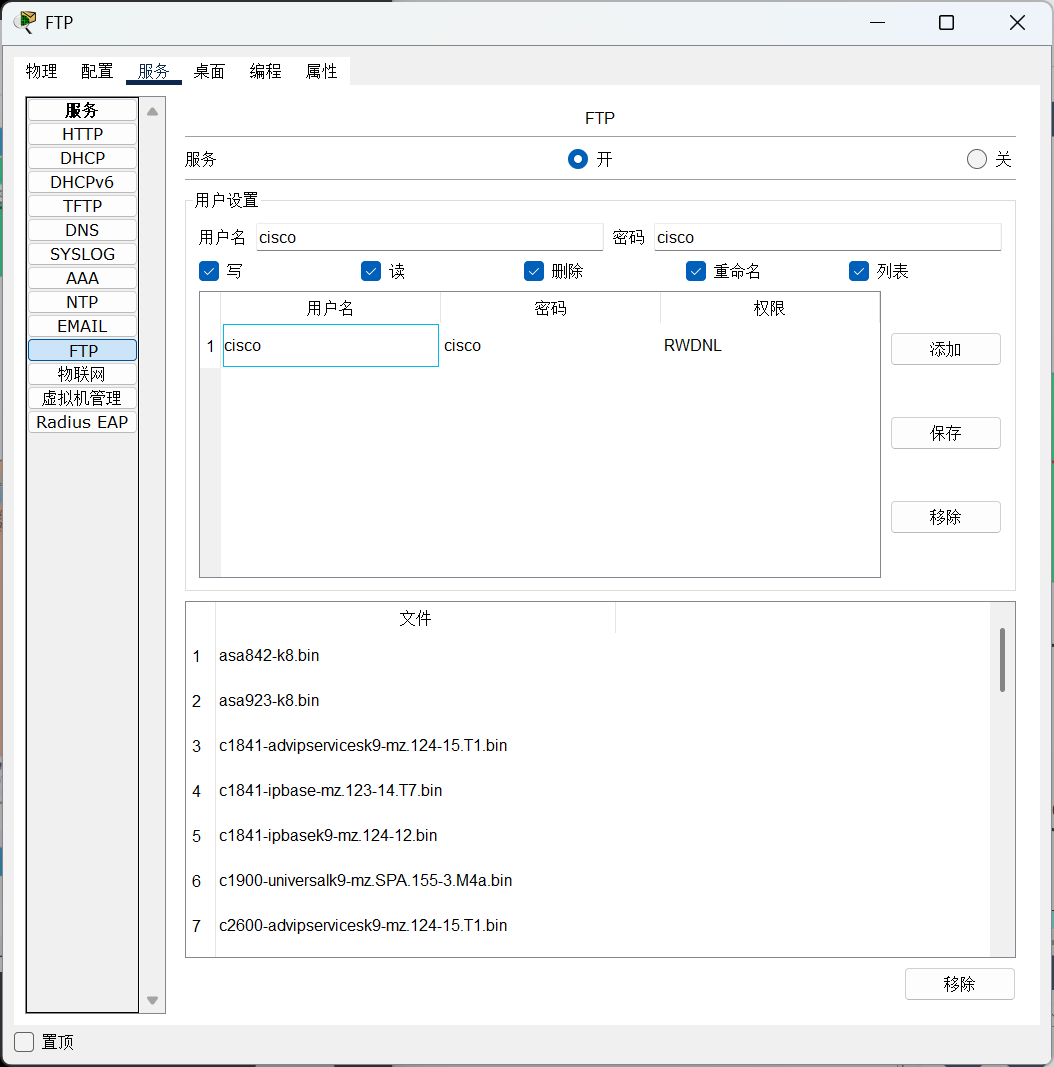Open the 桌面 tab
Image resolution: width=1054 pixels, height=1067 pixels.
pyautogui.click(x=209, y=71)
